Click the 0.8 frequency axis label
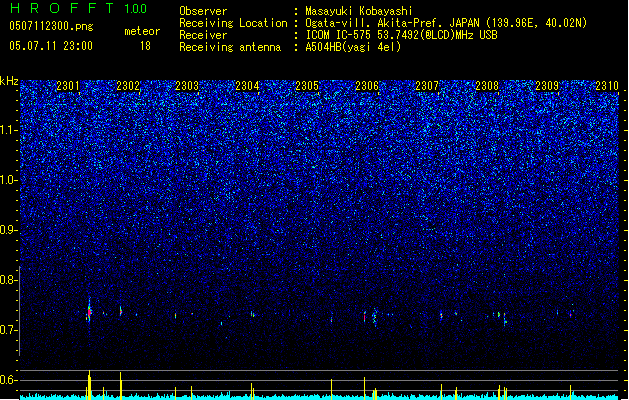Image resolution: width=629 pixels, height=400 pixels. click(9, 280)
